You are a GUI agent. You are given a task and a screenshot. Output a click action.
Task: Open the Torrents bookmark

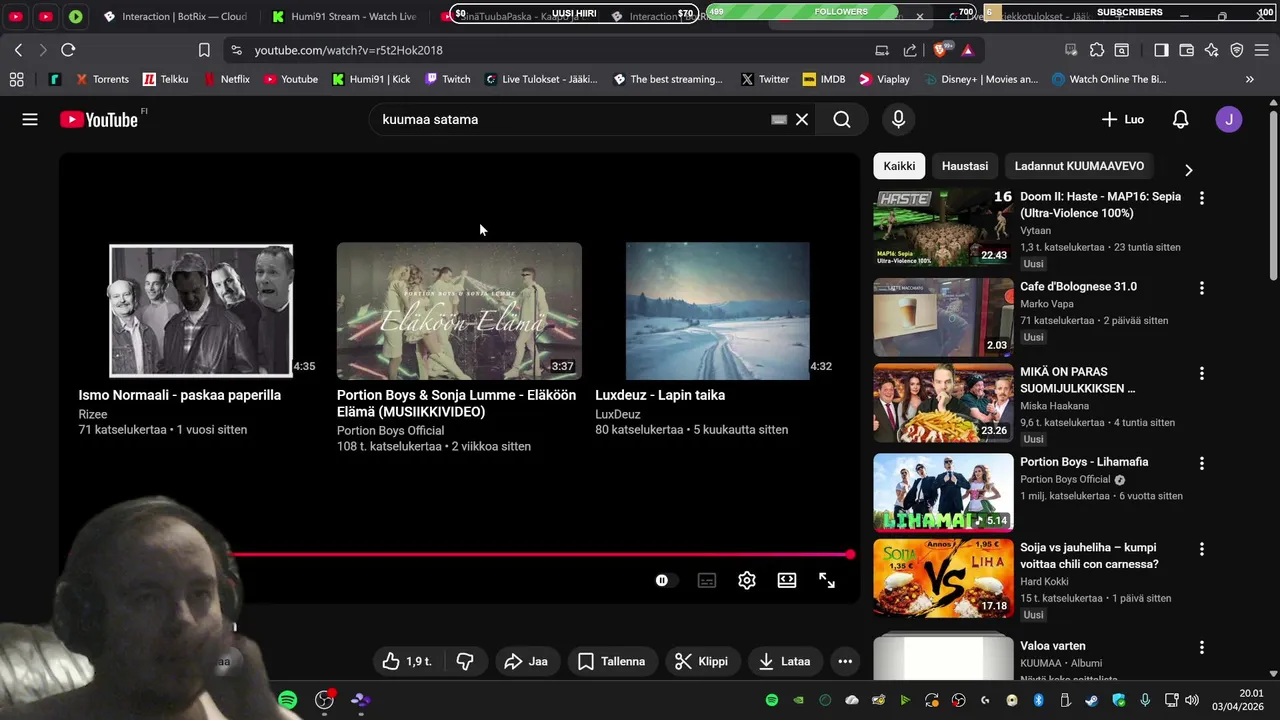(102, 79)
